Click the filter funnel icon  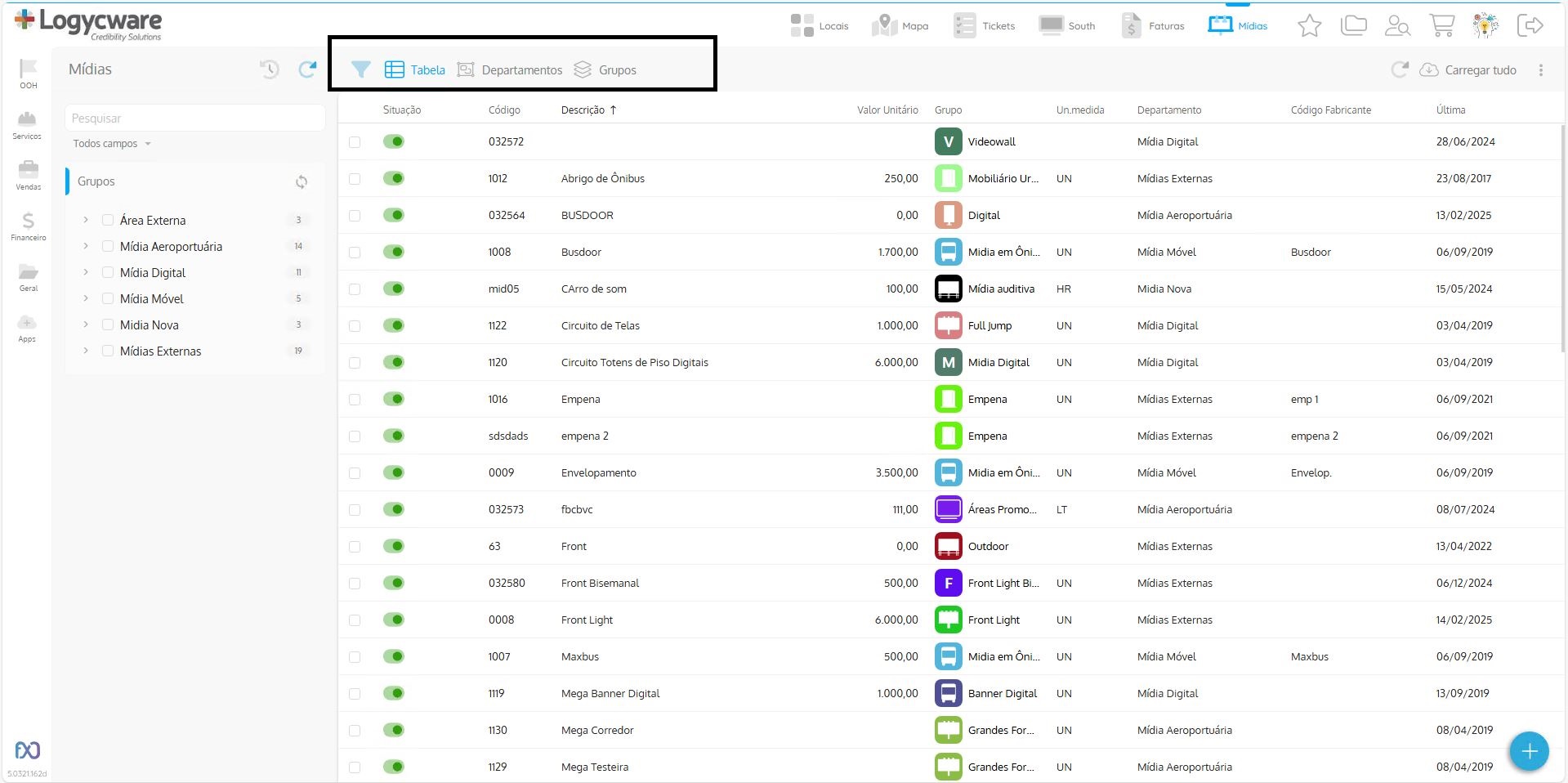(x=360, y=69)
